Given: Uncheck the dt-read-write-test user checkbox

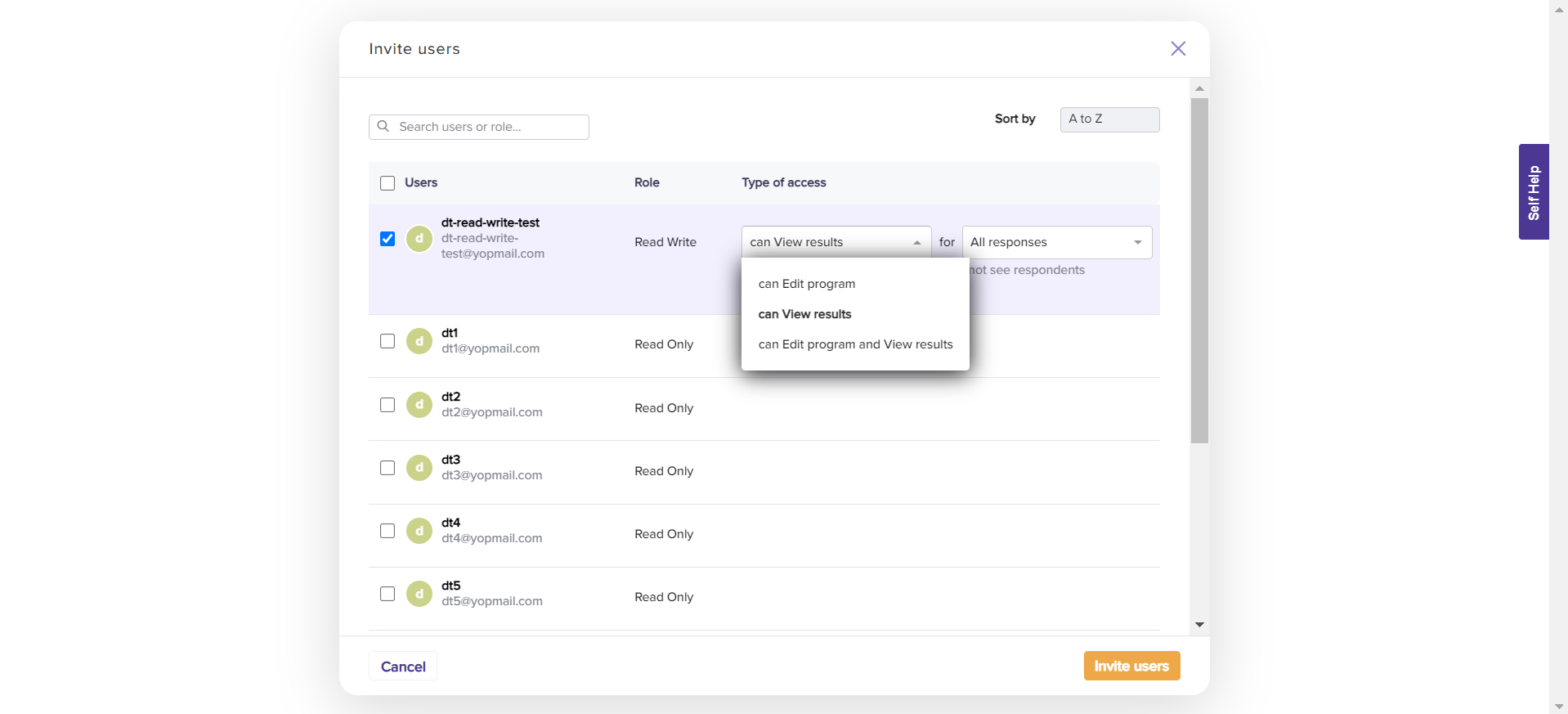Looking at the screenshot, I should [x=388, y=239].
